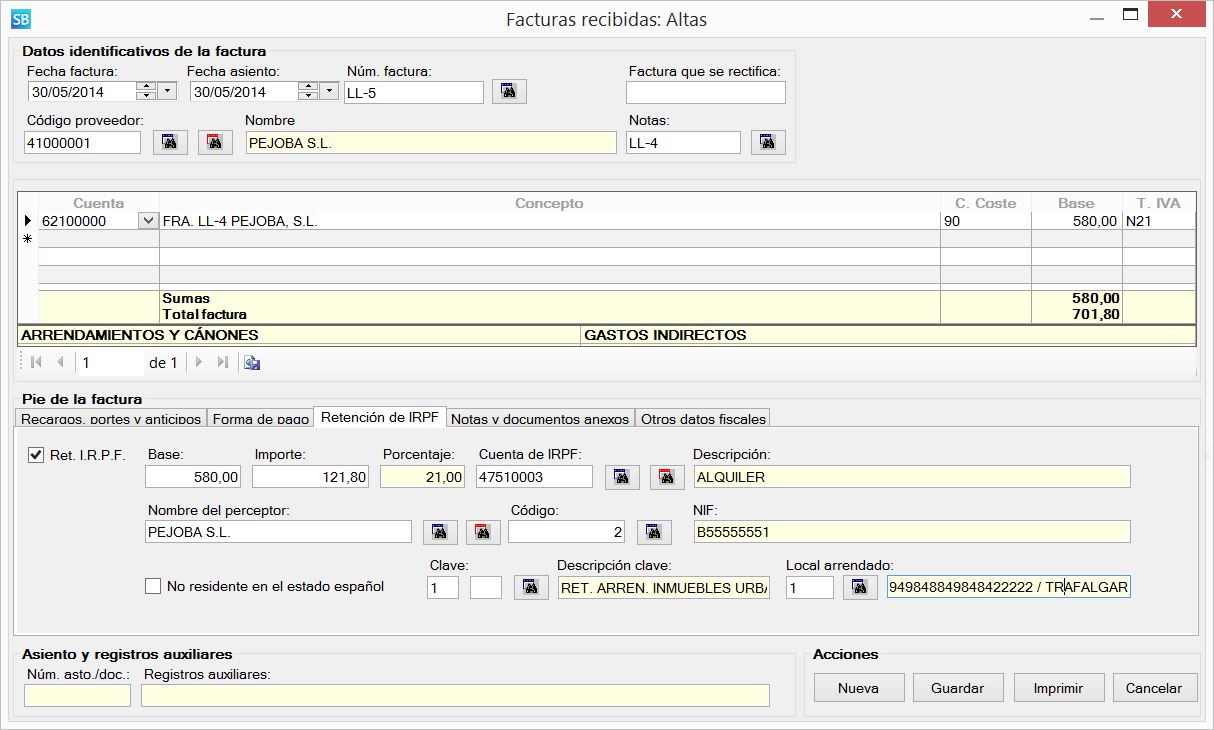Click the export icon in the grid navigator

coord(252,363)
